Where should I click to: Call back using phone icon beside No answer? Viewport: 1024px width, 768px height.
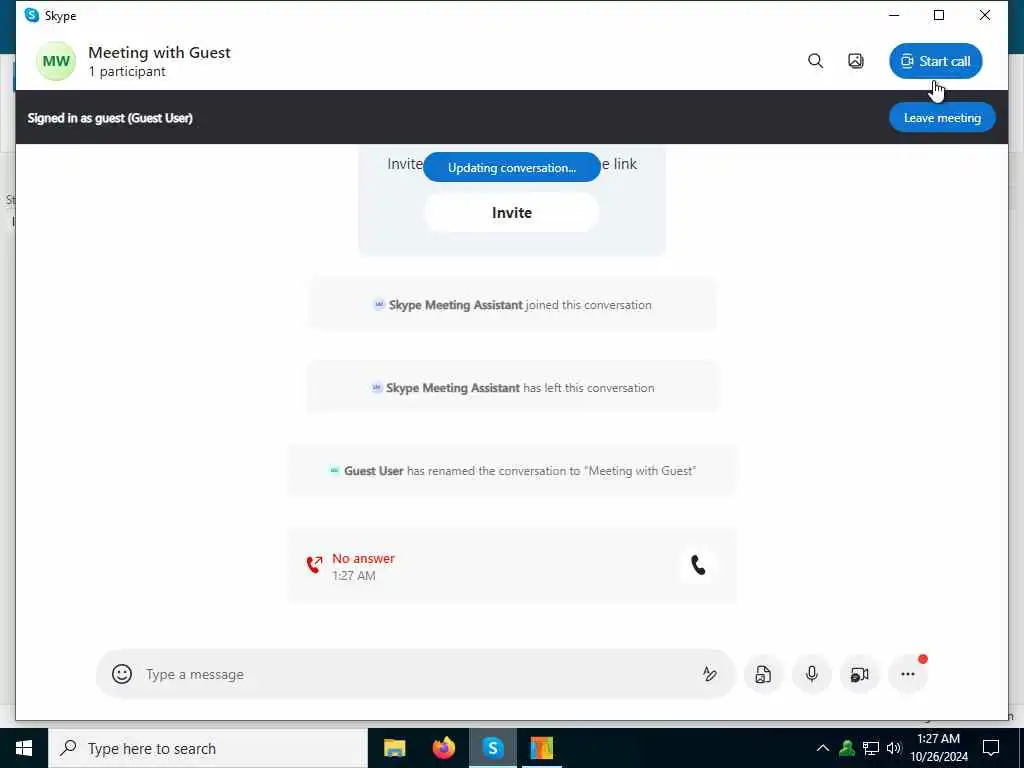[x=698, y=565]
